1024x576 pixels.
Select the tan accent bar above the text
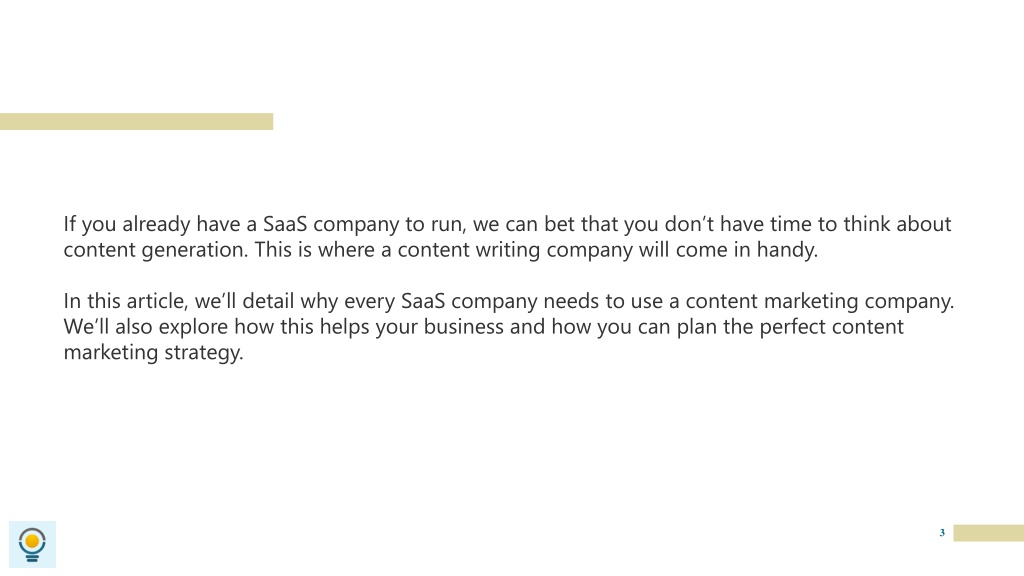point(136,121)
